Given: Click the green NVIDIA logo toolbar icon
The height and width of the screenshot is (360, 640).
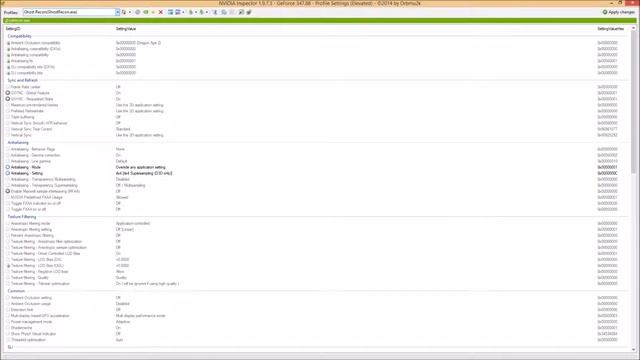Looking at the screenshot, I should [x=145, y=12].
